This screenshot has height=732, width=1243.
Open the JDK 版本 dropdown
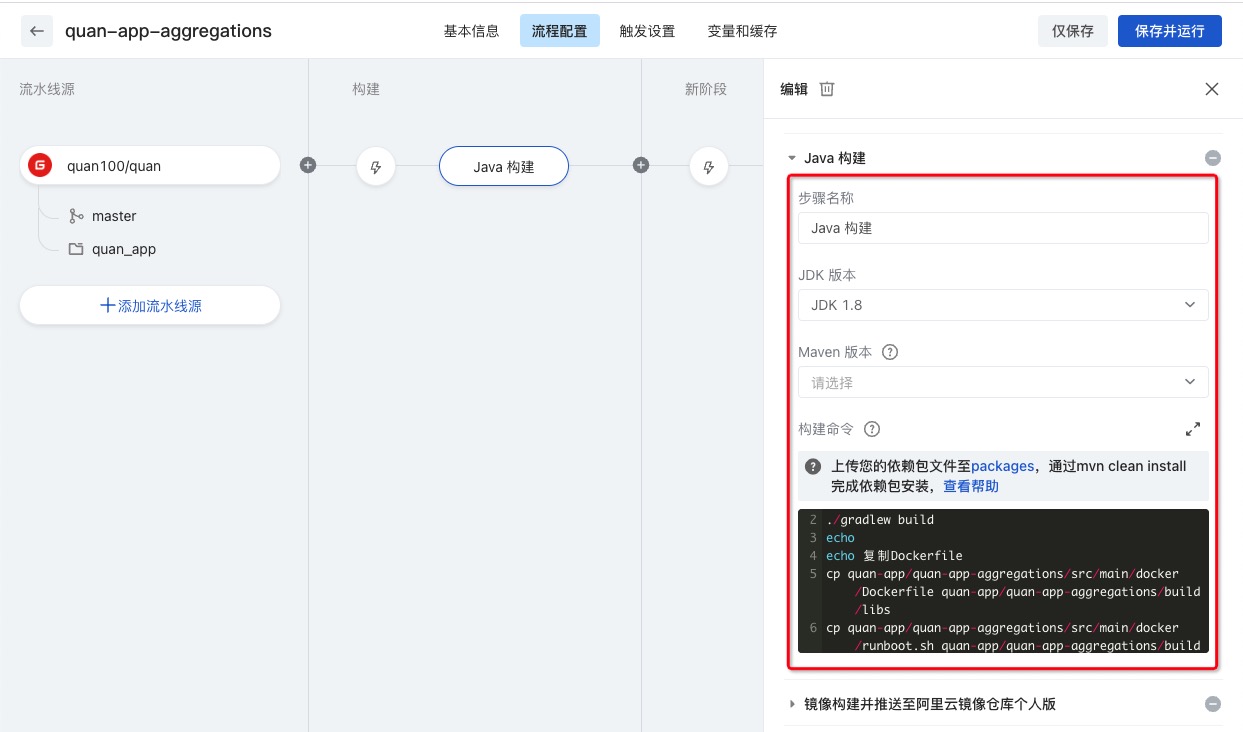(x=1003, y=305)
